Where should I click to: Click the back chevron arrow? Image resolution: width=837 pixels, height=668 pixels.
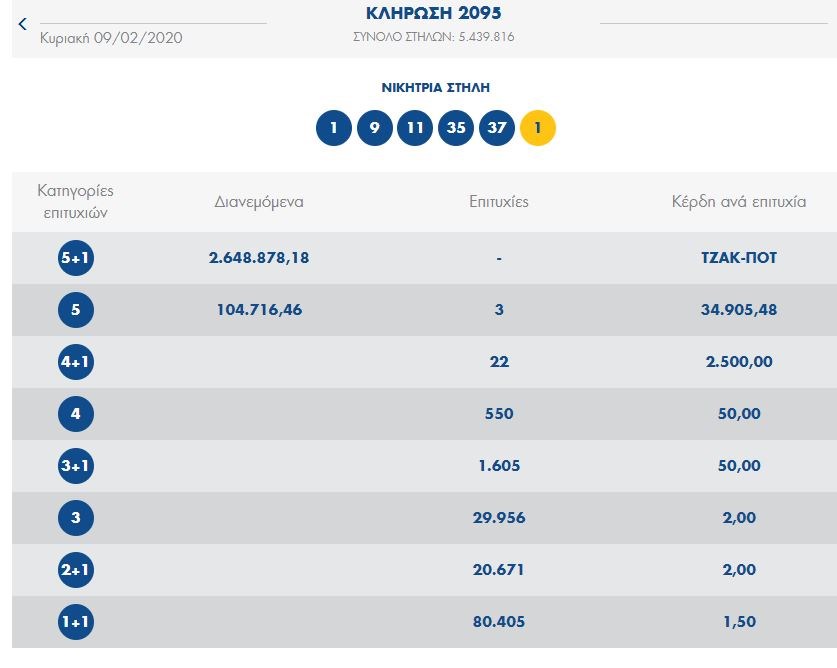coord(23,24)
